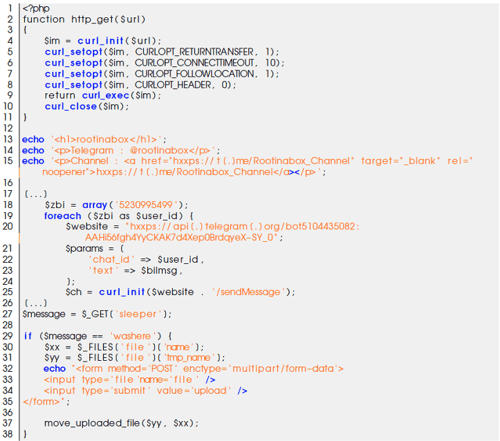The height and width of the screenshot is (441, 500).
Task: Click the 'move_uploaded_file($yy, $xx);' call
Action: click(x=121, y=423)
